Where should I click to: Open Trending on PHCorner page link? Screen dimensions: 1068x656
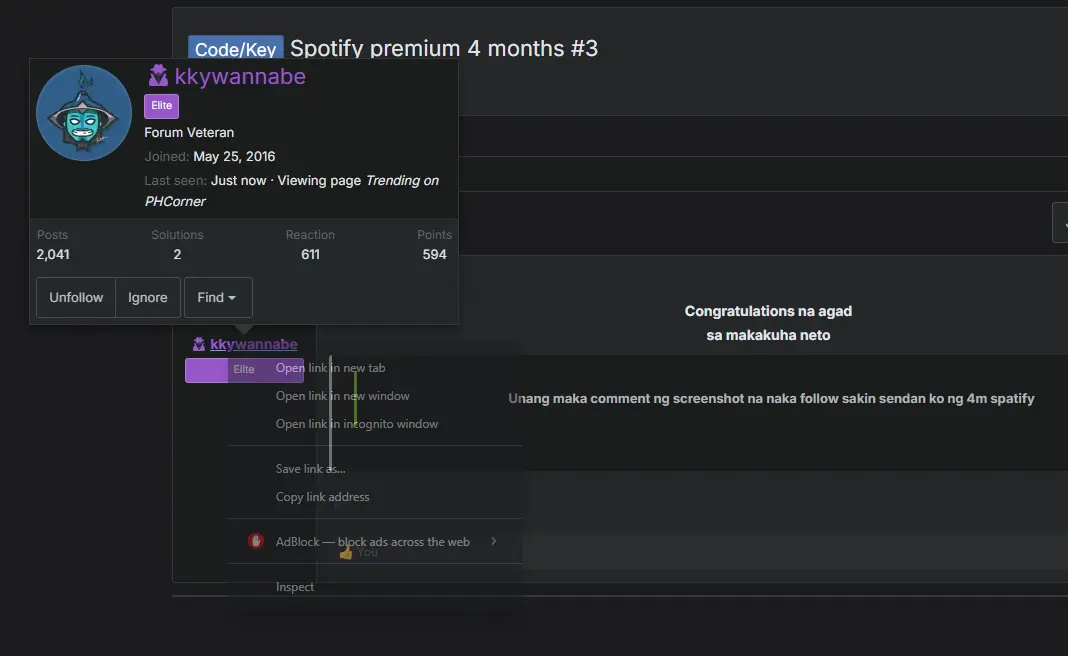292,191
